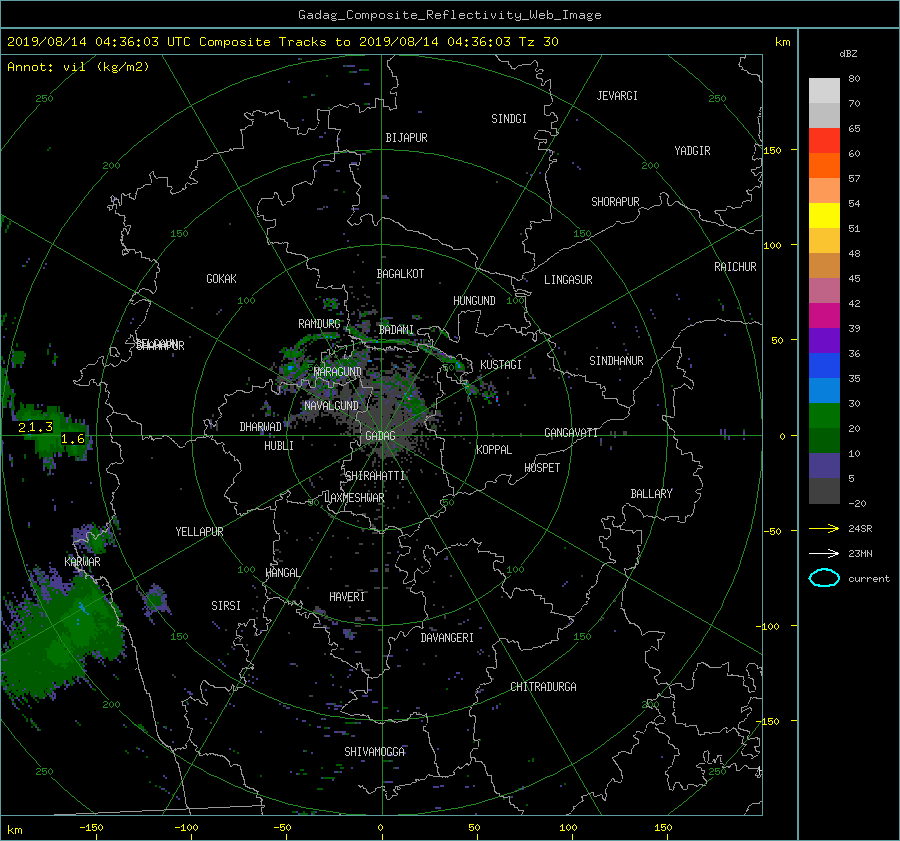
Task: Click the yellow VIL value '1.6'
Action: (73, 439)
